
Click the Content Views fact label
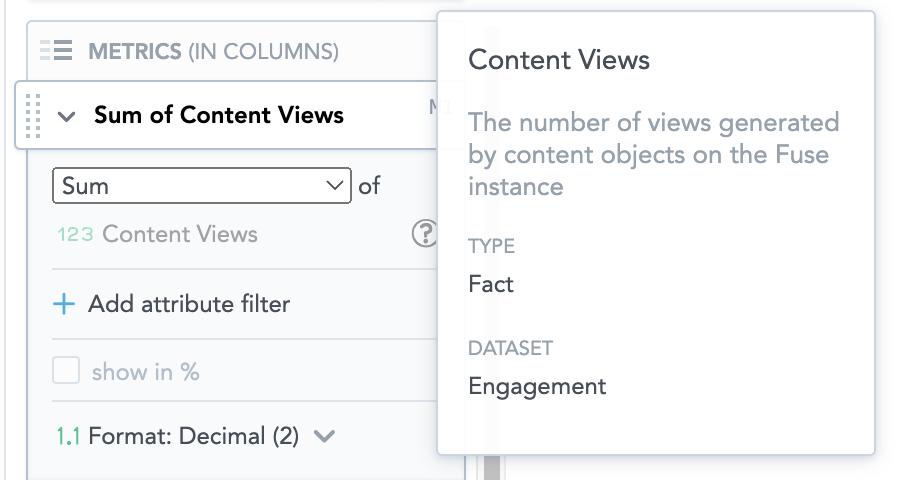click(180, 235)
